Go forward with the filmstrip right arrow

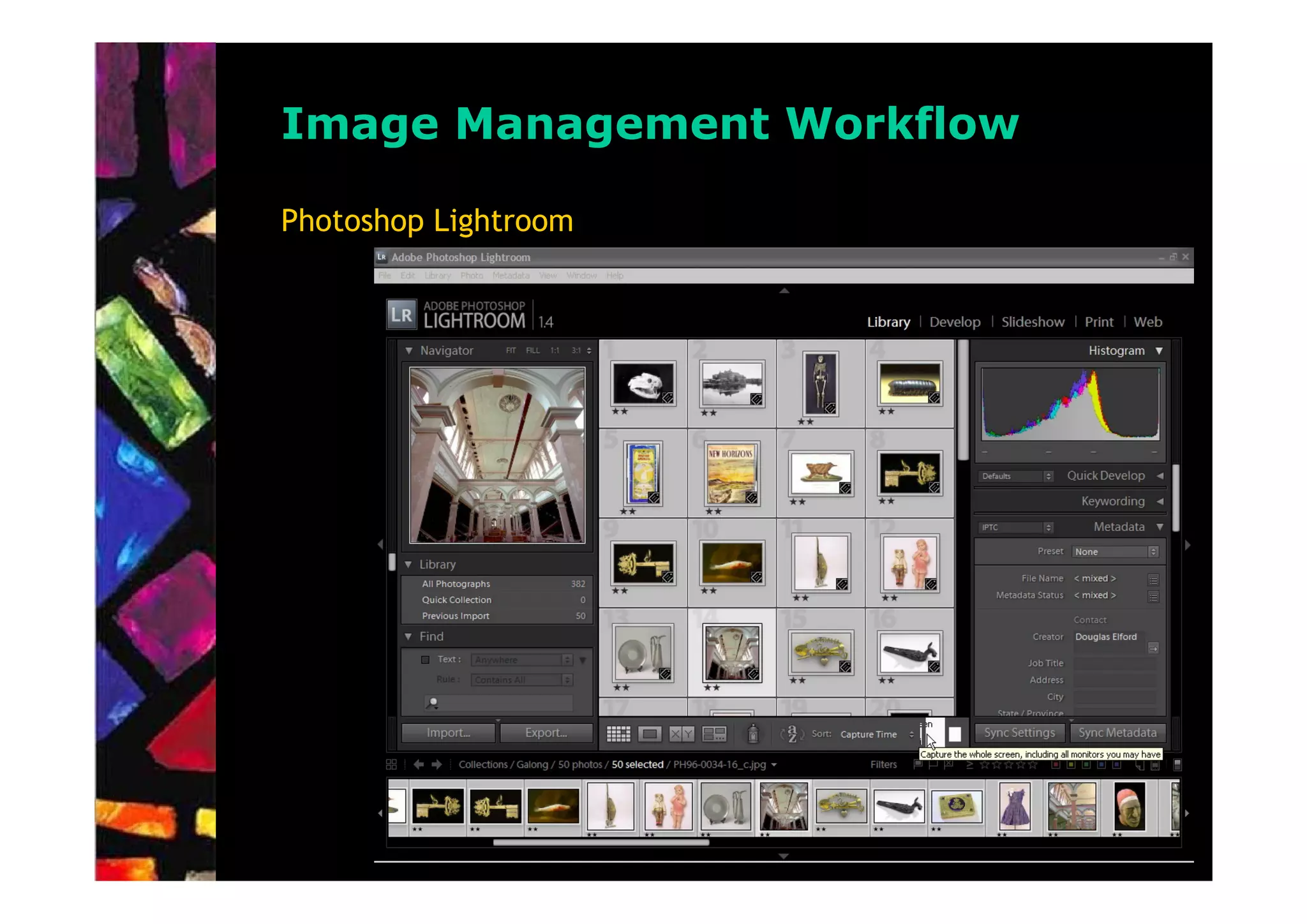pyautogui.click(x=437, y=764)
